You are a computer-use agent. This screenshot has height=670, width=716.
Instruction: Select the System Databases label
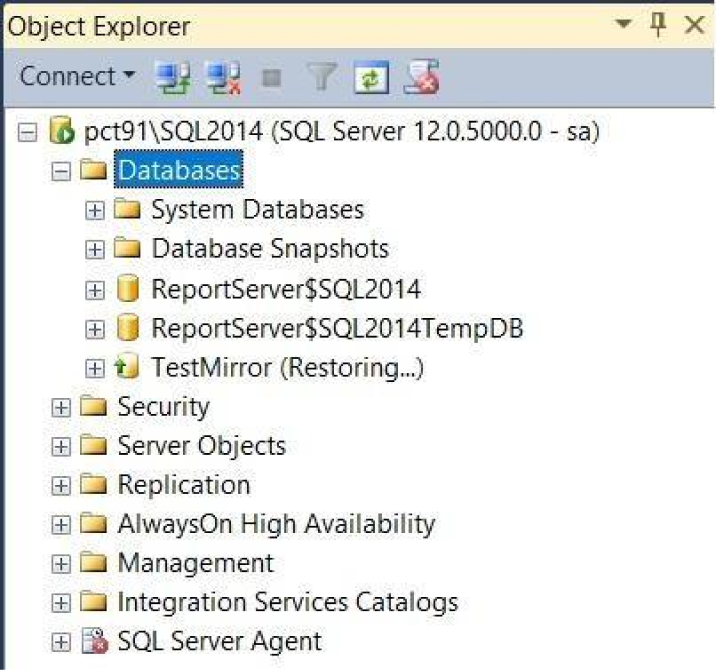pos(258,210)
